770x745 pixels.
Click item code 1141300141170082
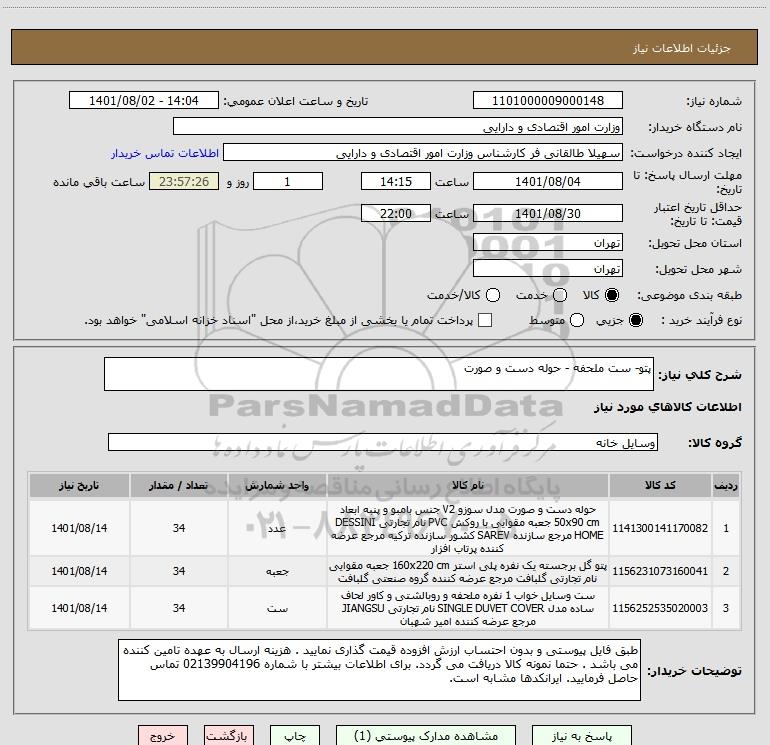660,528
